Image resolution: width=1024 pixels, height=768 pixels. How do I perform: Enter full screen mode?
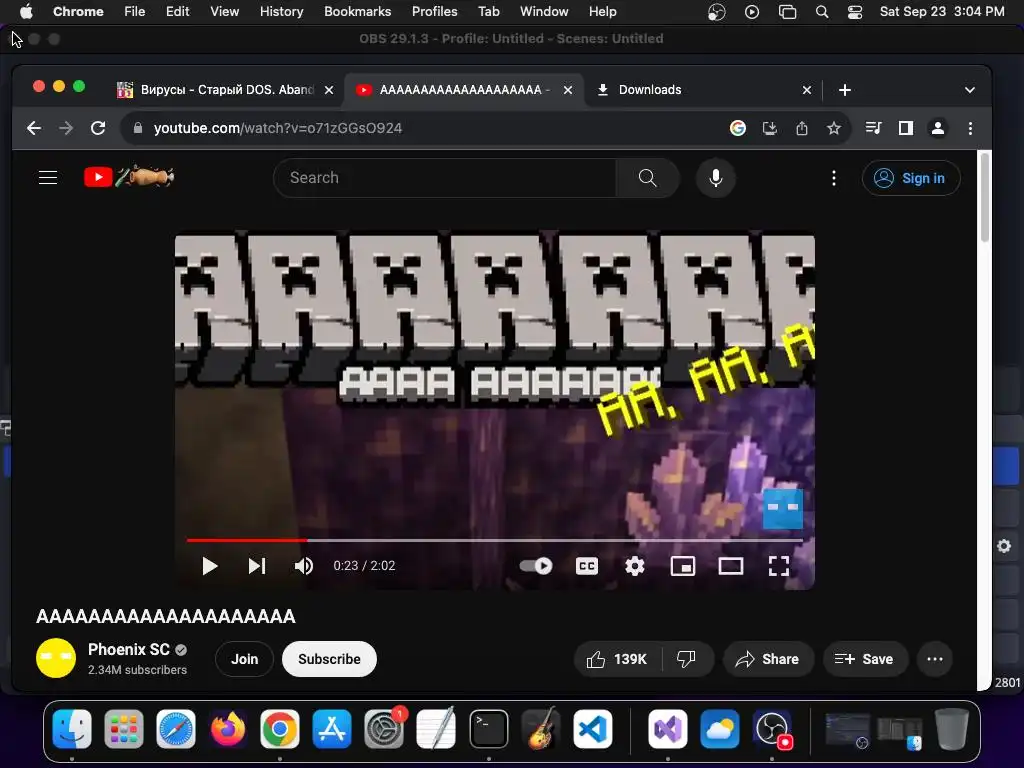coord(778,566)
